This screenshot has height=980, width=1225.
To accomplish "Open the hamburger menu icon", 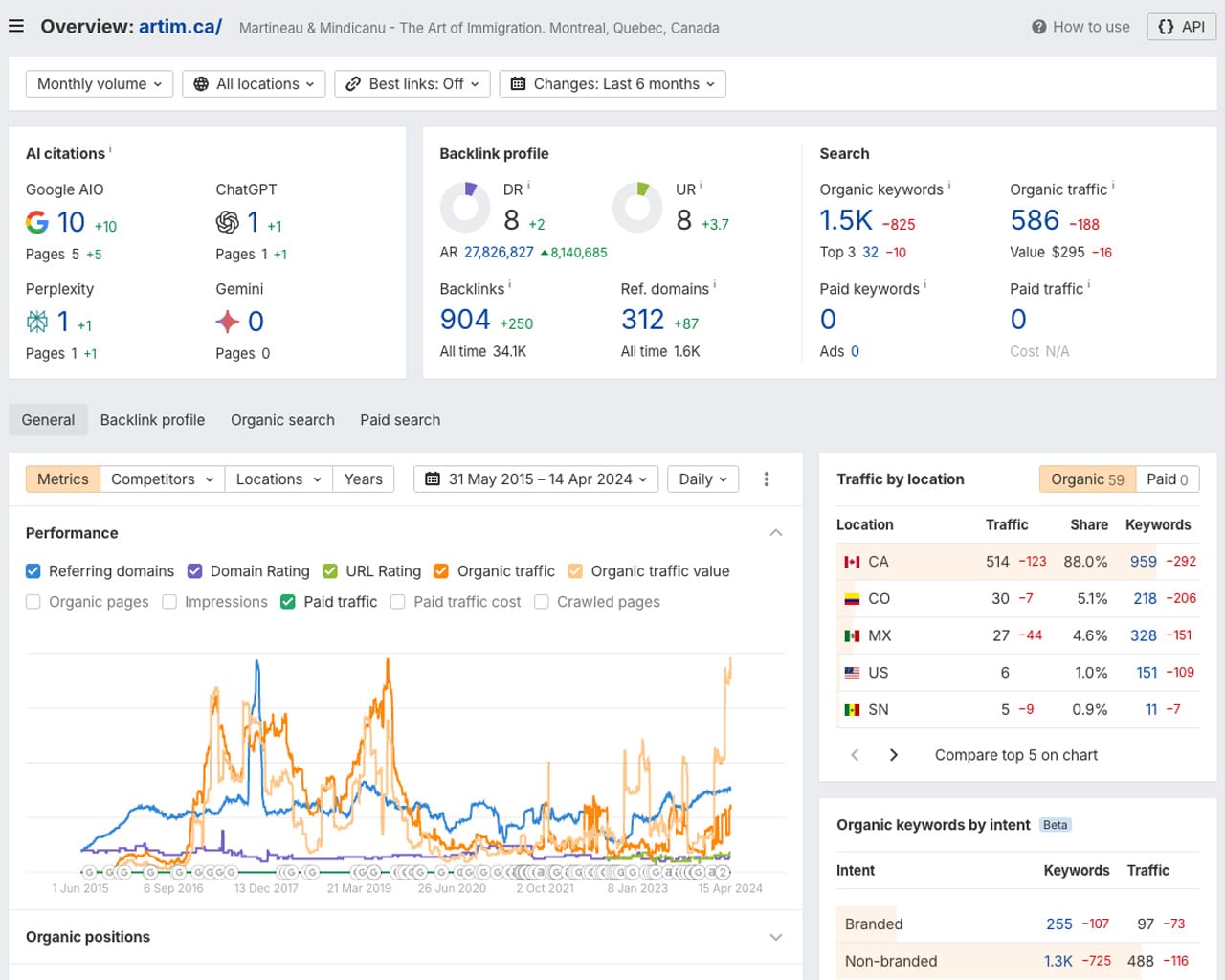I will [x=16, y=26].
